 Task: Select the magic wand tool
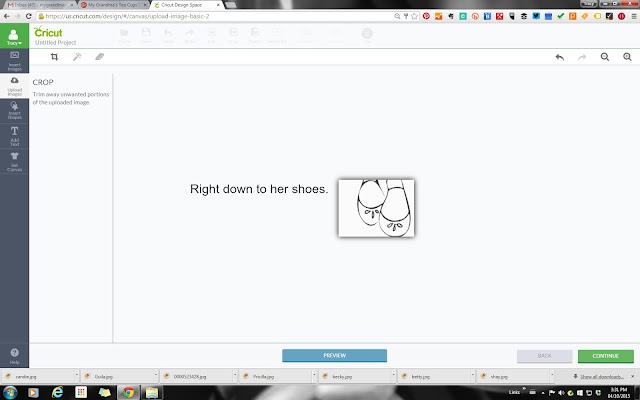[x=77, y=57]
